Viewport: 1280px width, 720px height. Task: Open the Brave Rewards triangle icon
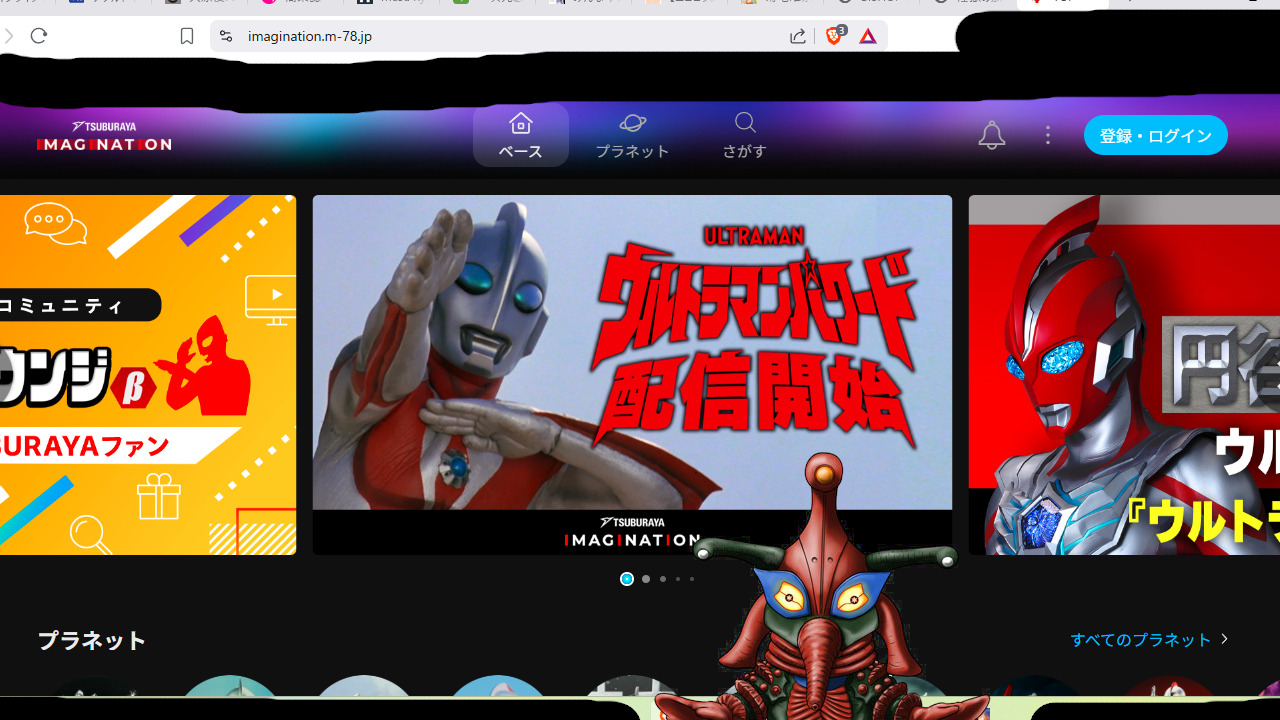click(x=868, y=36)
